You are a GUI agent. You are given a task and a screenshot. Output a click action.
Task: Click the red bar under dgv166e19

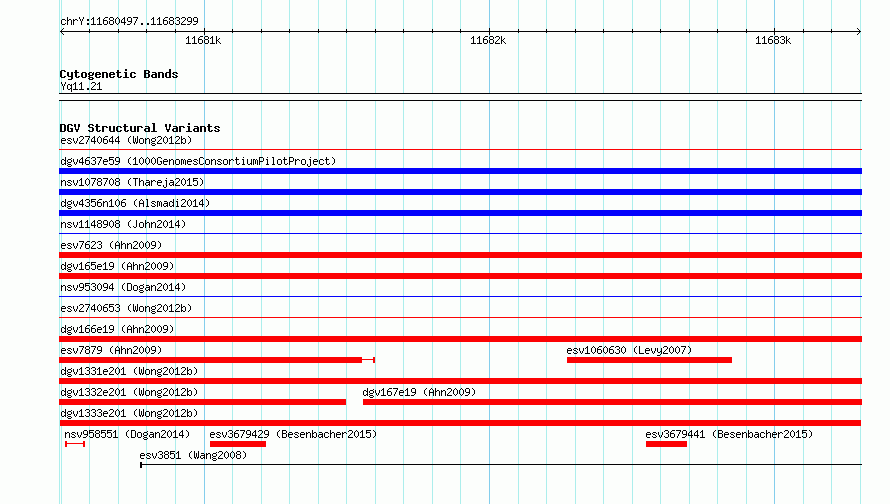point(460,339)
